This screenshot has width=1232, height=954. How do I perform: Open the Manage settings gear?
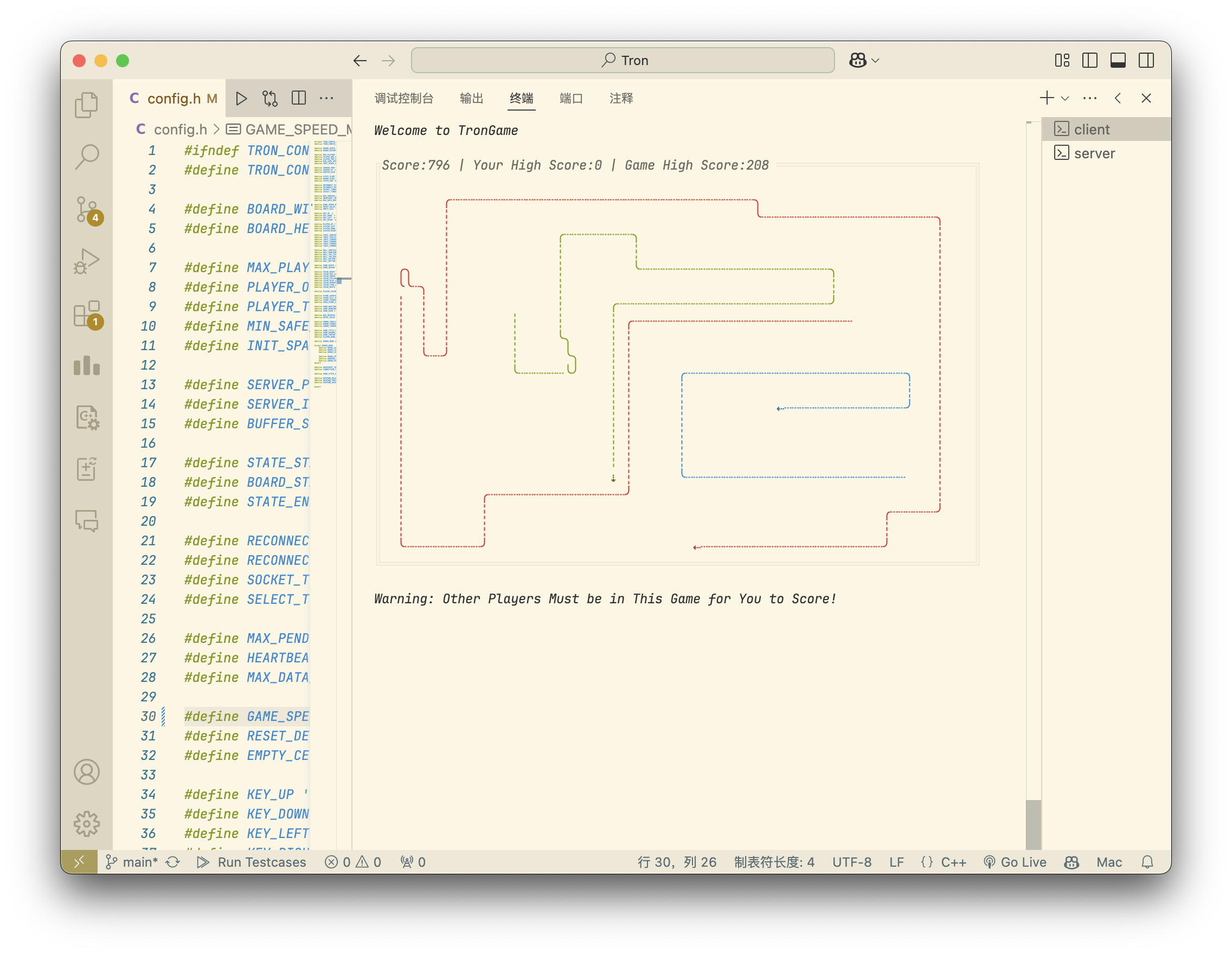[x=86, y=824]
